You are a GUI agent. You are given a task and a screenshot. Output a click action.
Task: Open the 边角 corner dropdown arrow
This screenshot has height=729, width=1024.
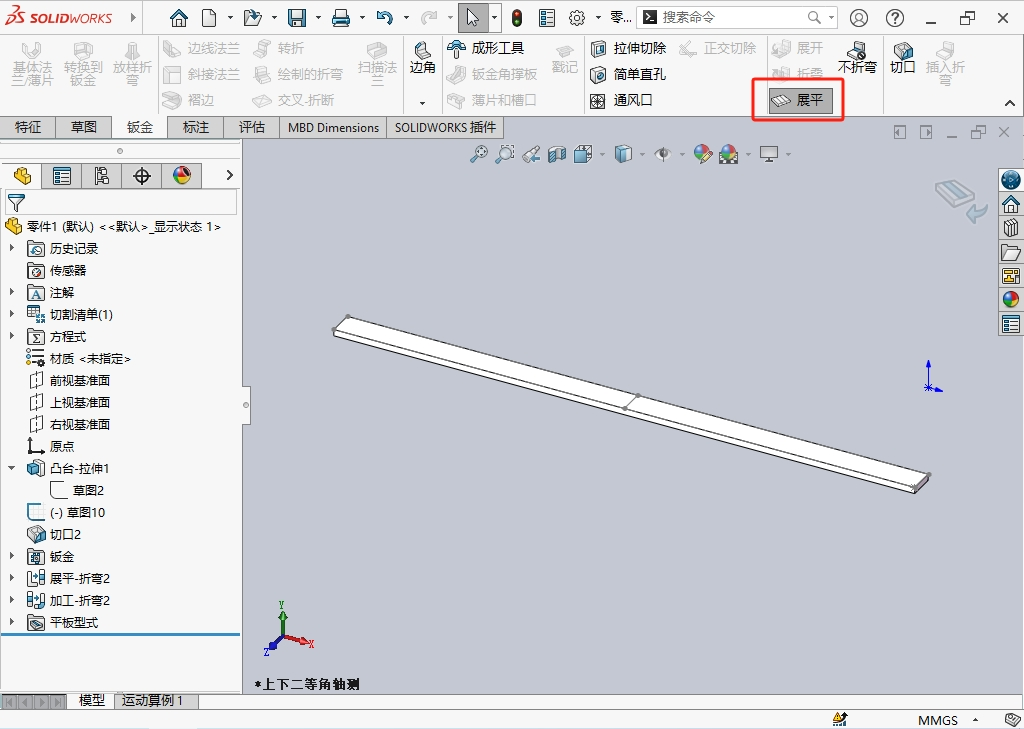[x=422, y=102]
